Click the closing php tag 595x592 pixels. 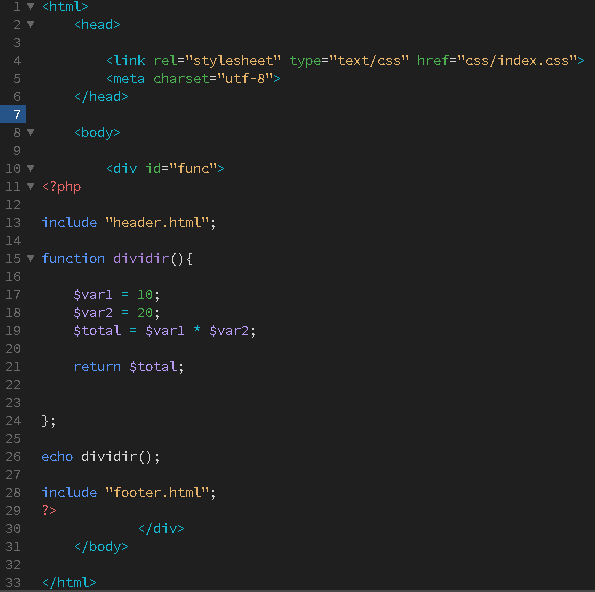49,510
